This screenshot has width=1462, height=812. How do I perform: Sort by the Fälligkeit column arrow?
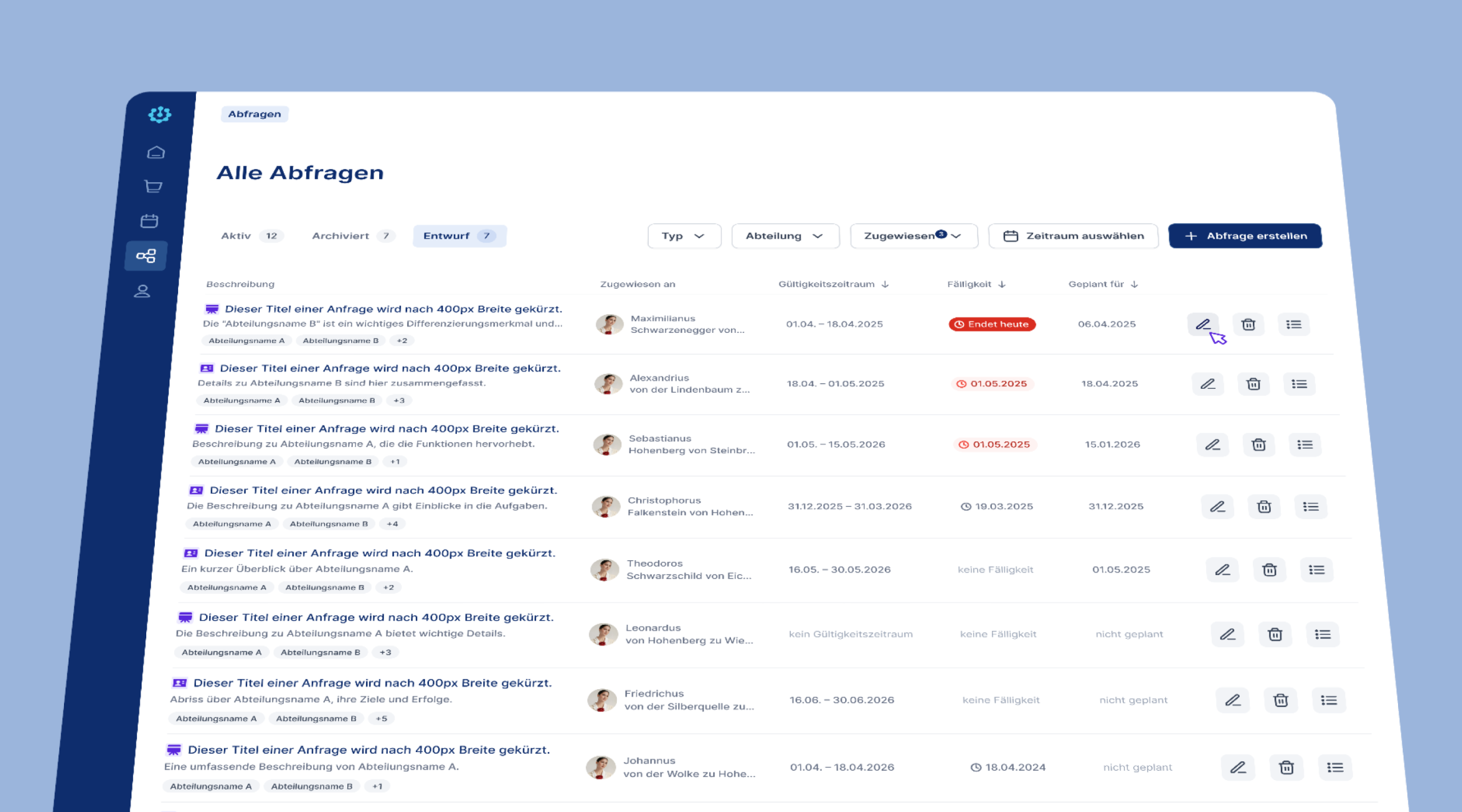(x=1002, y=284)
